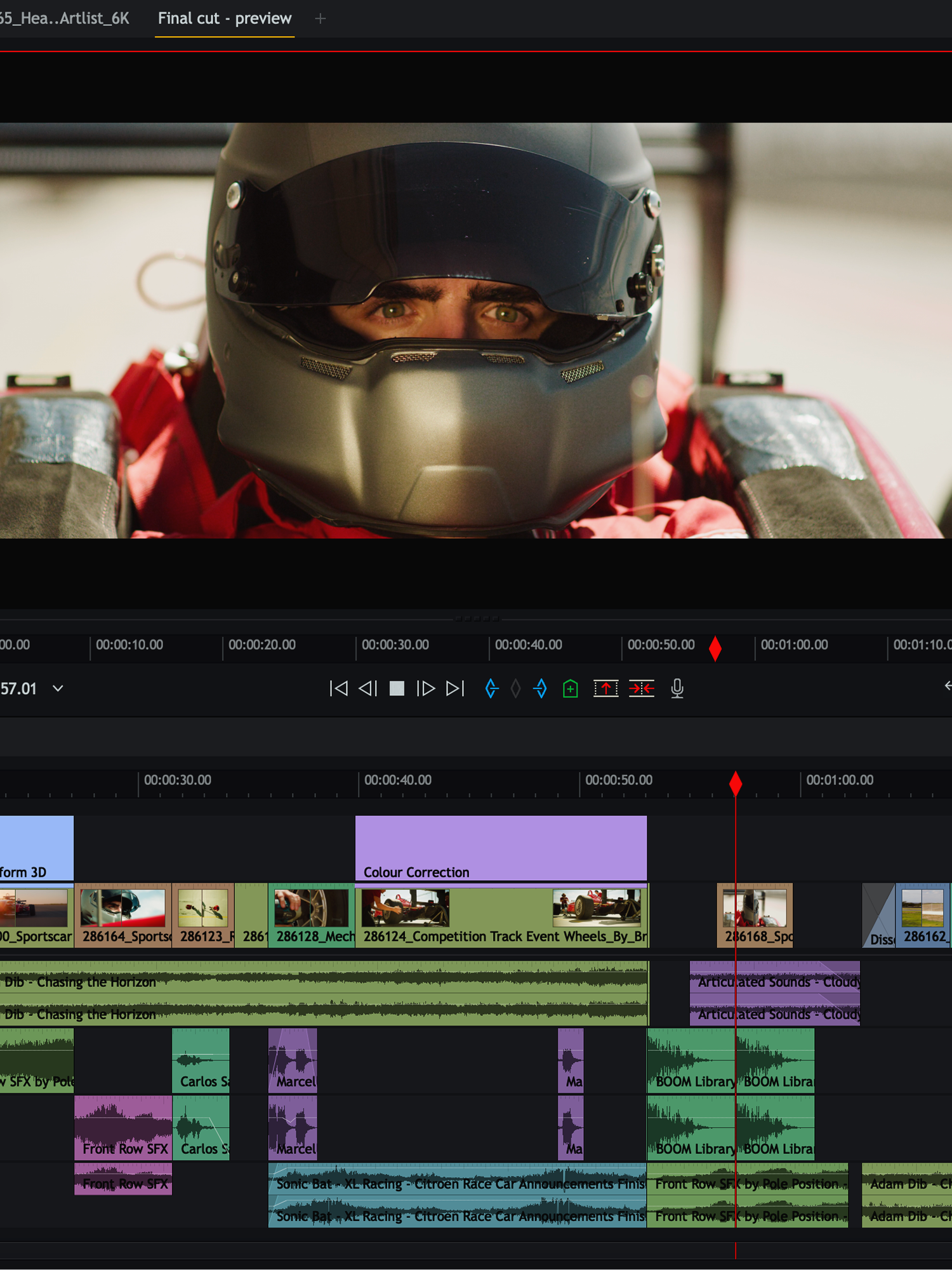Switch to the Final cut - preview tab
The width and height of the screenshot is (952, 1270).
tap(225, 18)
